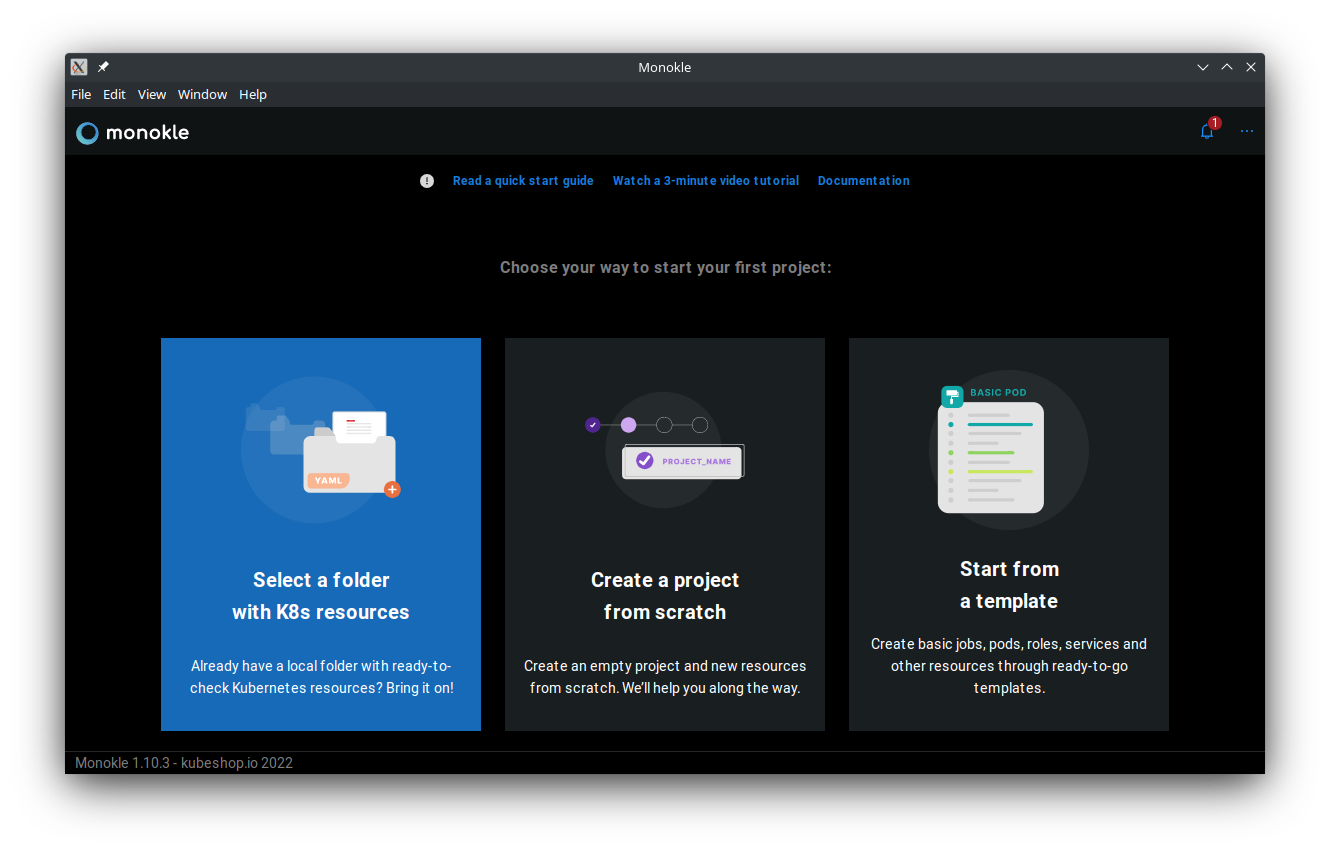Viewport: 1330px width, 851px height.
Task: Click the PROJECT_NAME steps illustration
Action: pyautogui.click(x=665, y=450)
